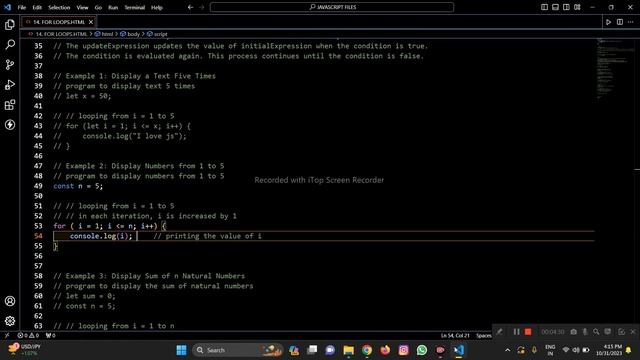
Task: Open the Run menu
Action: coord(113,7)
